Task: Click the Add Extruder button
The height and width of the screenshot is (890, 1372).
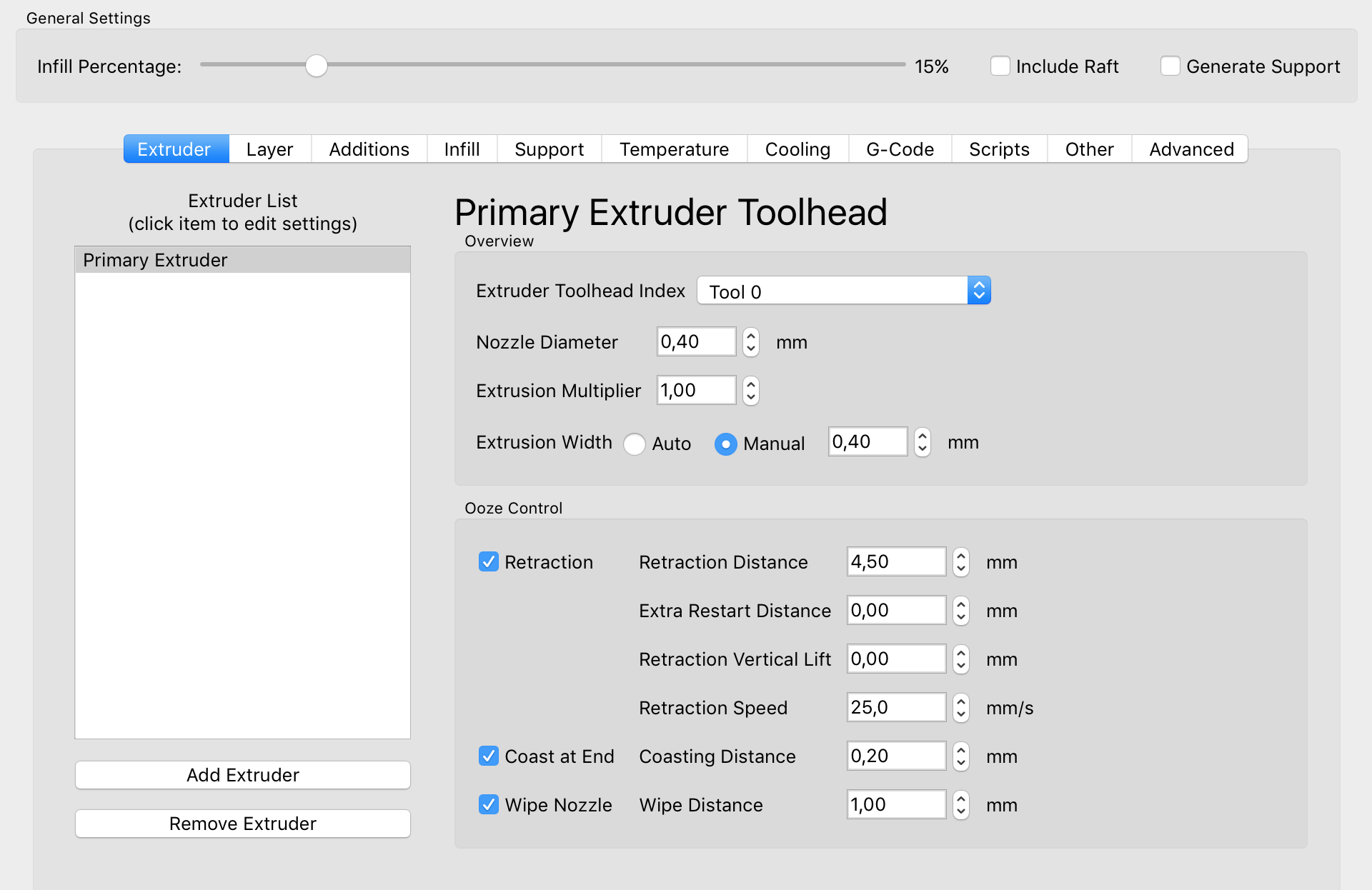Action: coord(242,775)
